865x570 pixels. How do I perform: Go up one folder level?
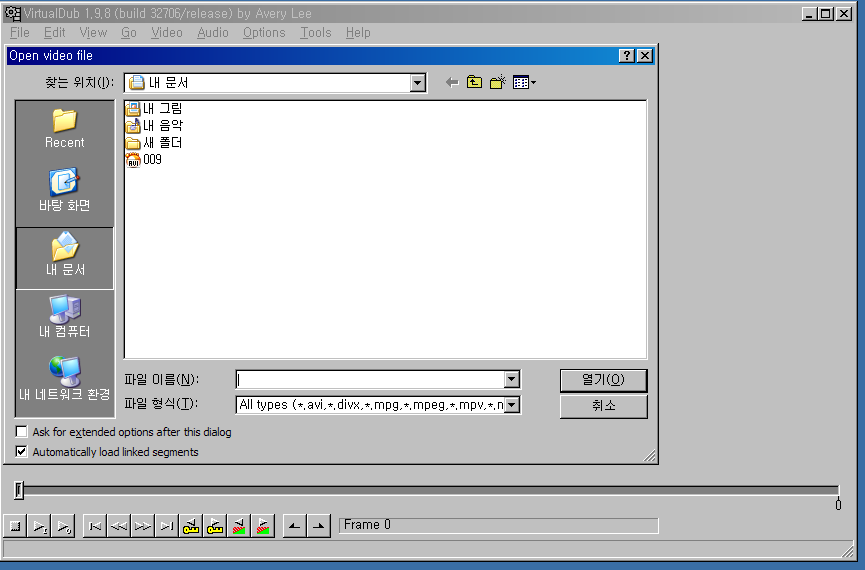click(x=474, y=83)
